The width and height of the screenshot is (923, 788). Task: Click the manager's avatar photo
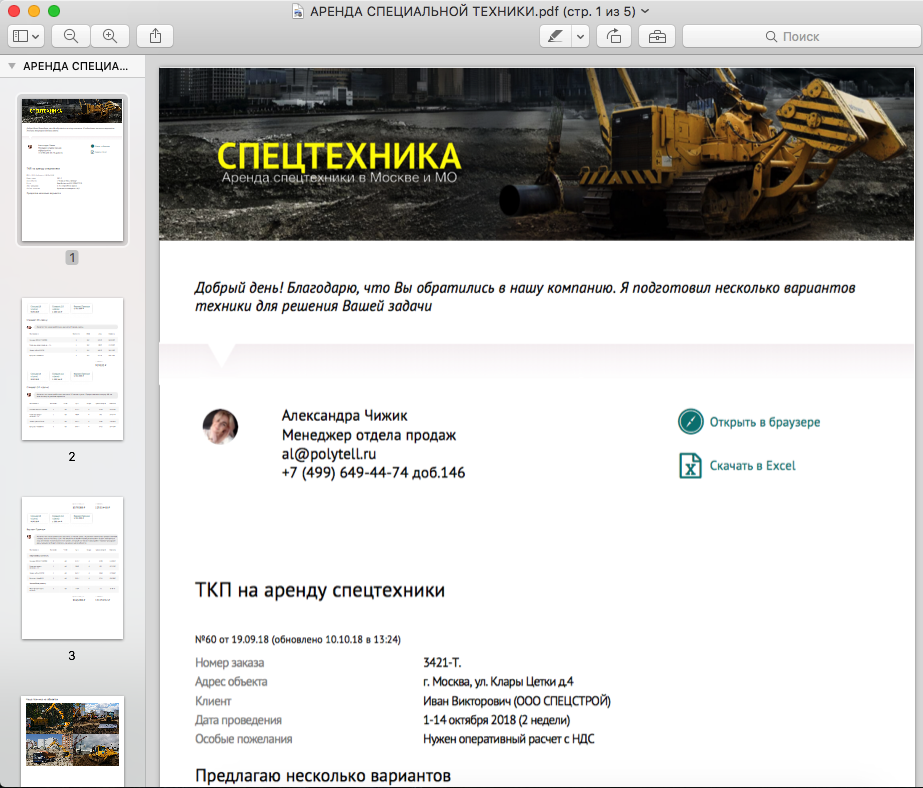(x=220, y=426)
